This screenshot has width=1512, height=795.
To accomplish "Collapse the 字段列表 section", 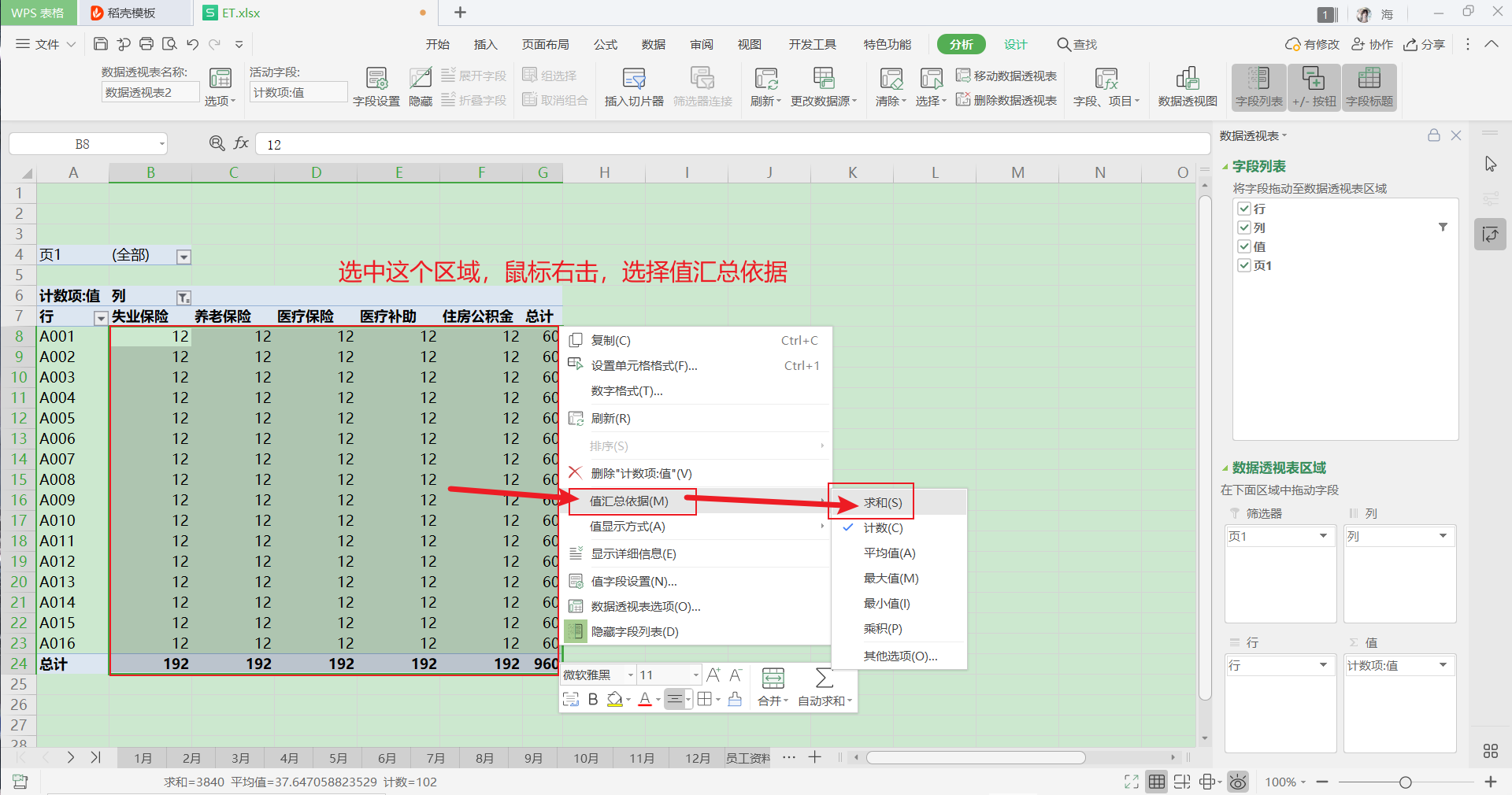I will click(1225, 167).
